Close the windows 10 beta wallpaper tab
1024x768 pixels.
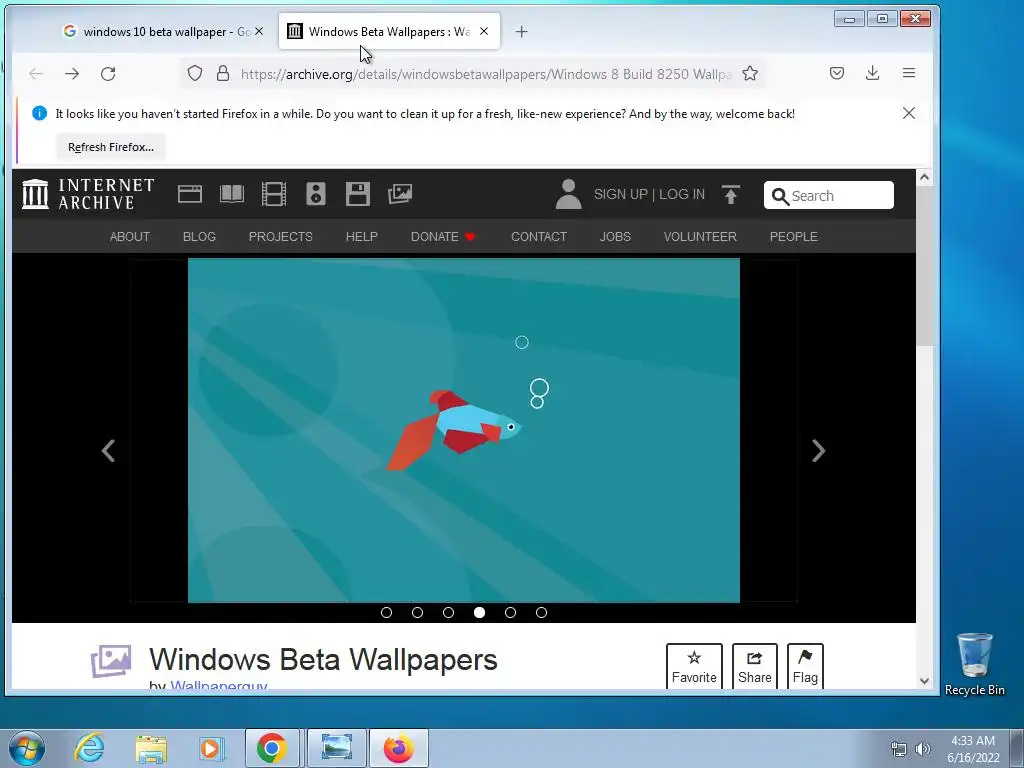[259, 31]
